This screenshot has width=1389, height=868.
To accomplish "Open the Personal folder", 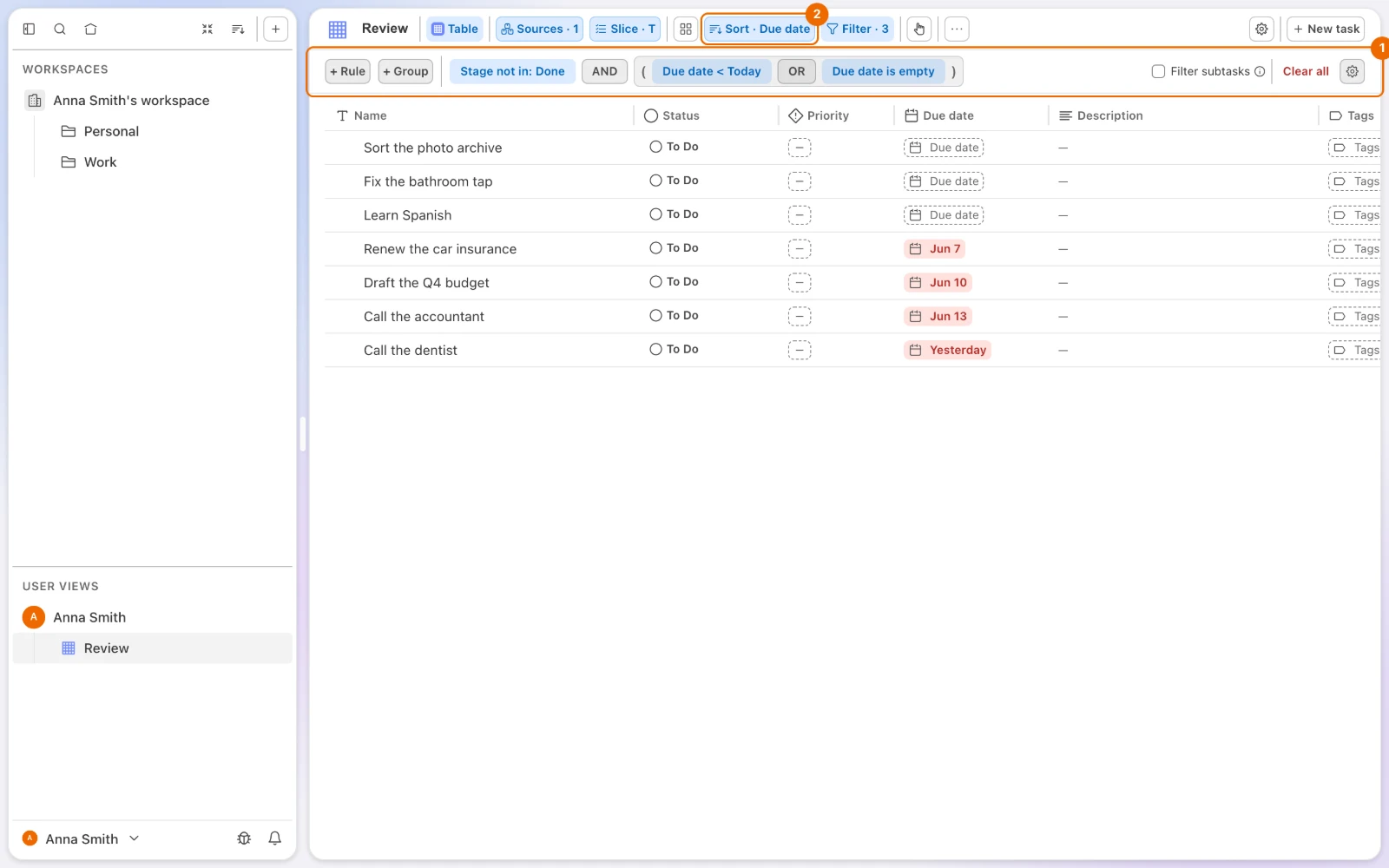I will (x=111, y=131).
